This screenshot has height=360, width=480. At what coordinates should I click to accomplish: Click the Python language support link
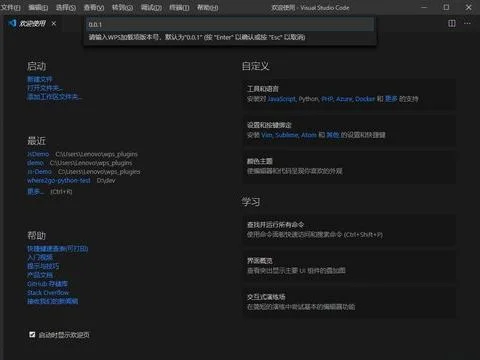click(x=309, y=99)
